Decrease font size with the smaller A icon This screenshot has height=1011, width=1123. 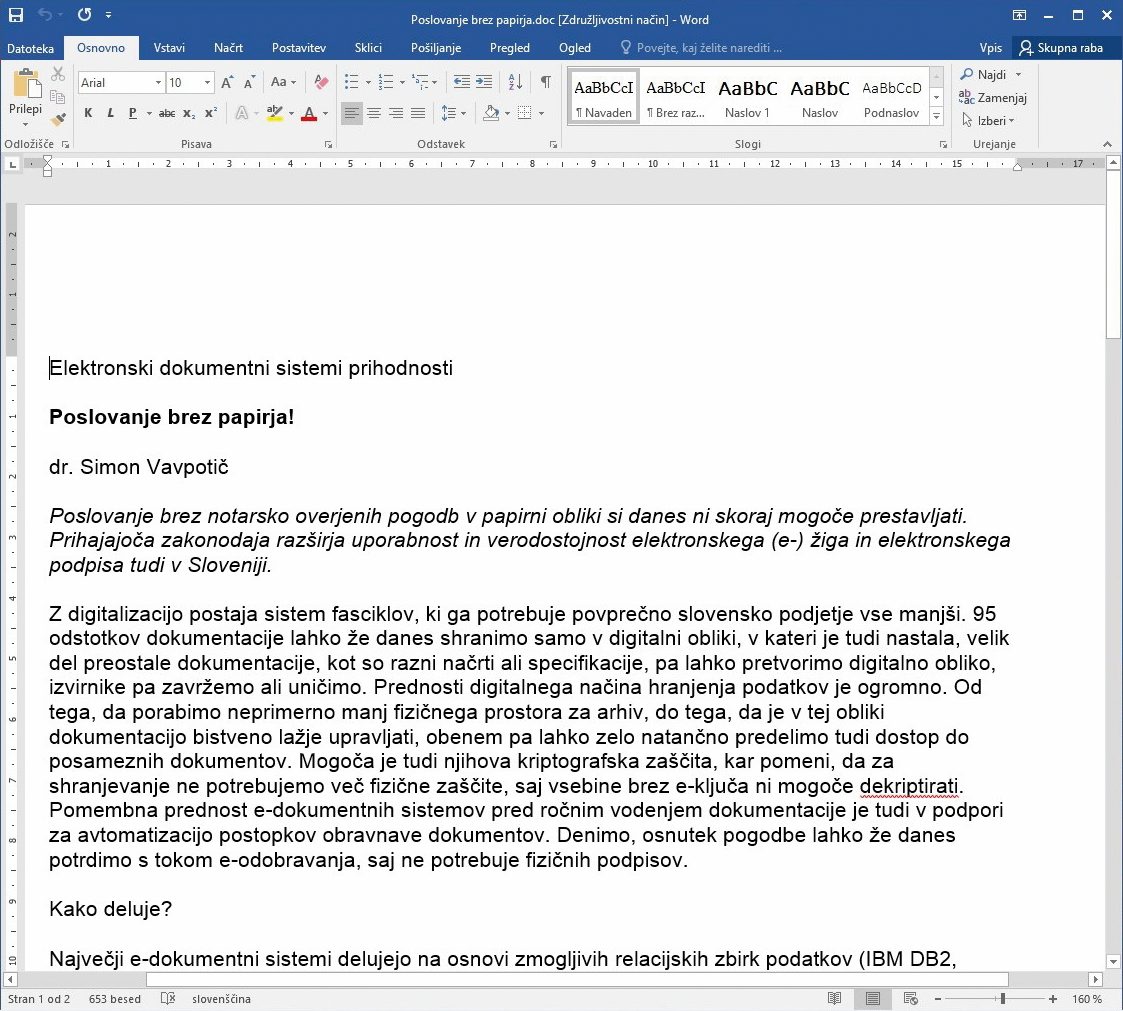(x=249, y=82)
